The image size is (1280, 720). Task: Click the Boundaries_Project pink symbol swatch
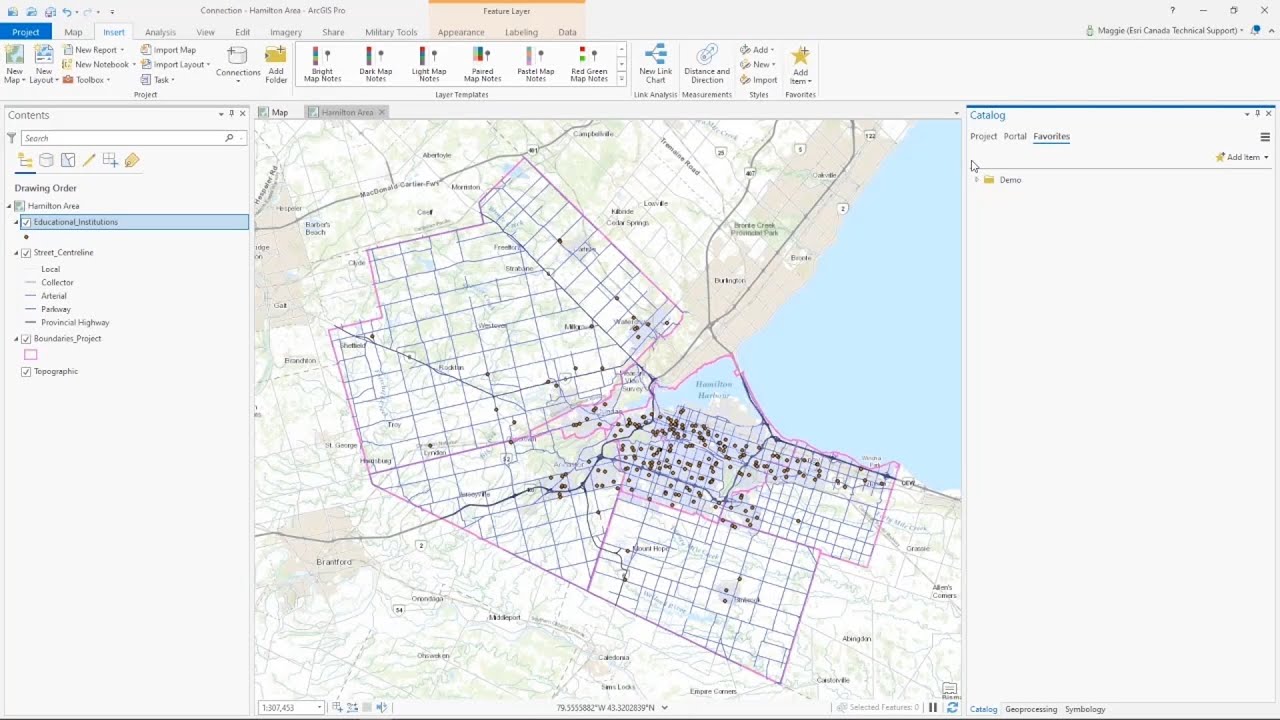point(31,355)
